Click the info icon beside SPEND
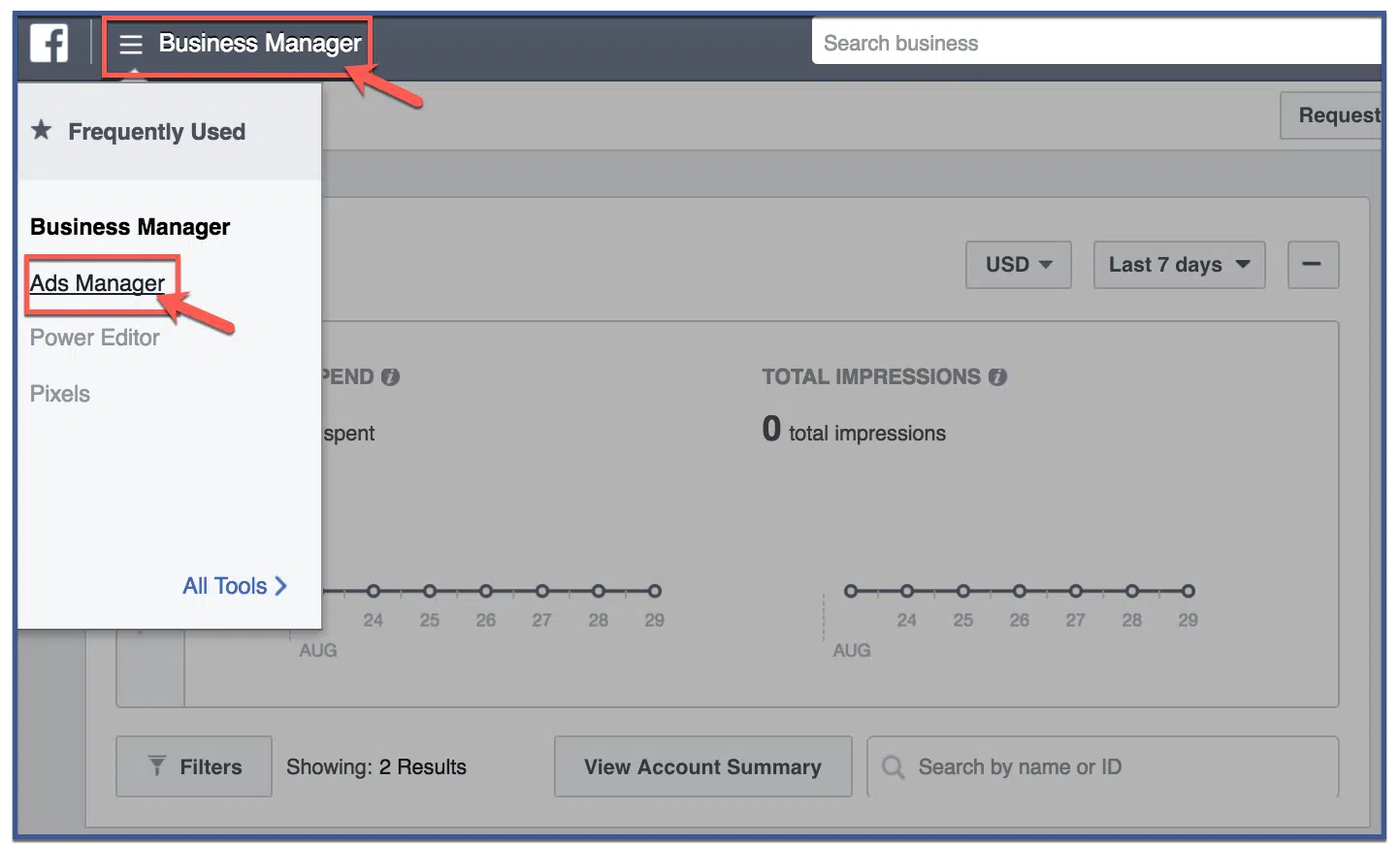Viewport: 1400px width, 845px height. [x=390, y=376]
